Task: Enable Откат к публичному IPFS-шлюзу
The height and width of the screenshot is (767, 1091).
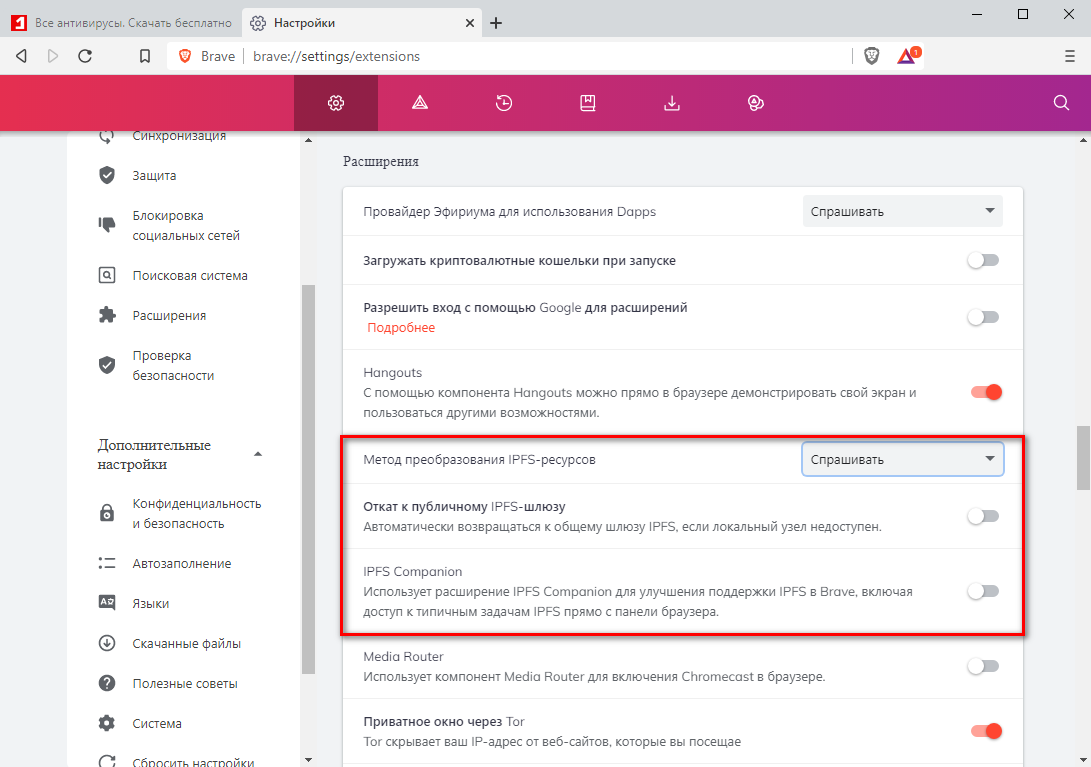Action: [x=983, y=516]
